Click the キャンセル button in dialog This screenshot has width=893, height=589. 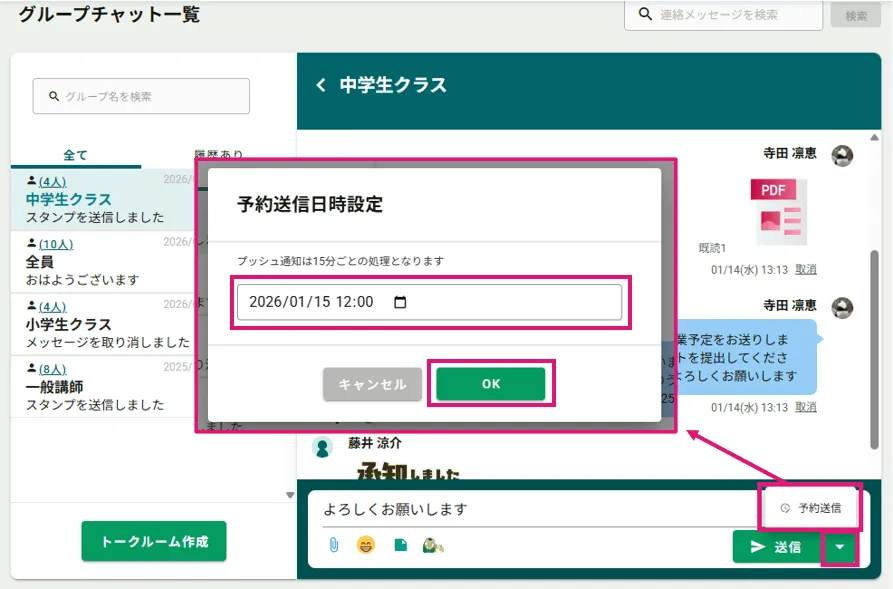click(372, 384)
